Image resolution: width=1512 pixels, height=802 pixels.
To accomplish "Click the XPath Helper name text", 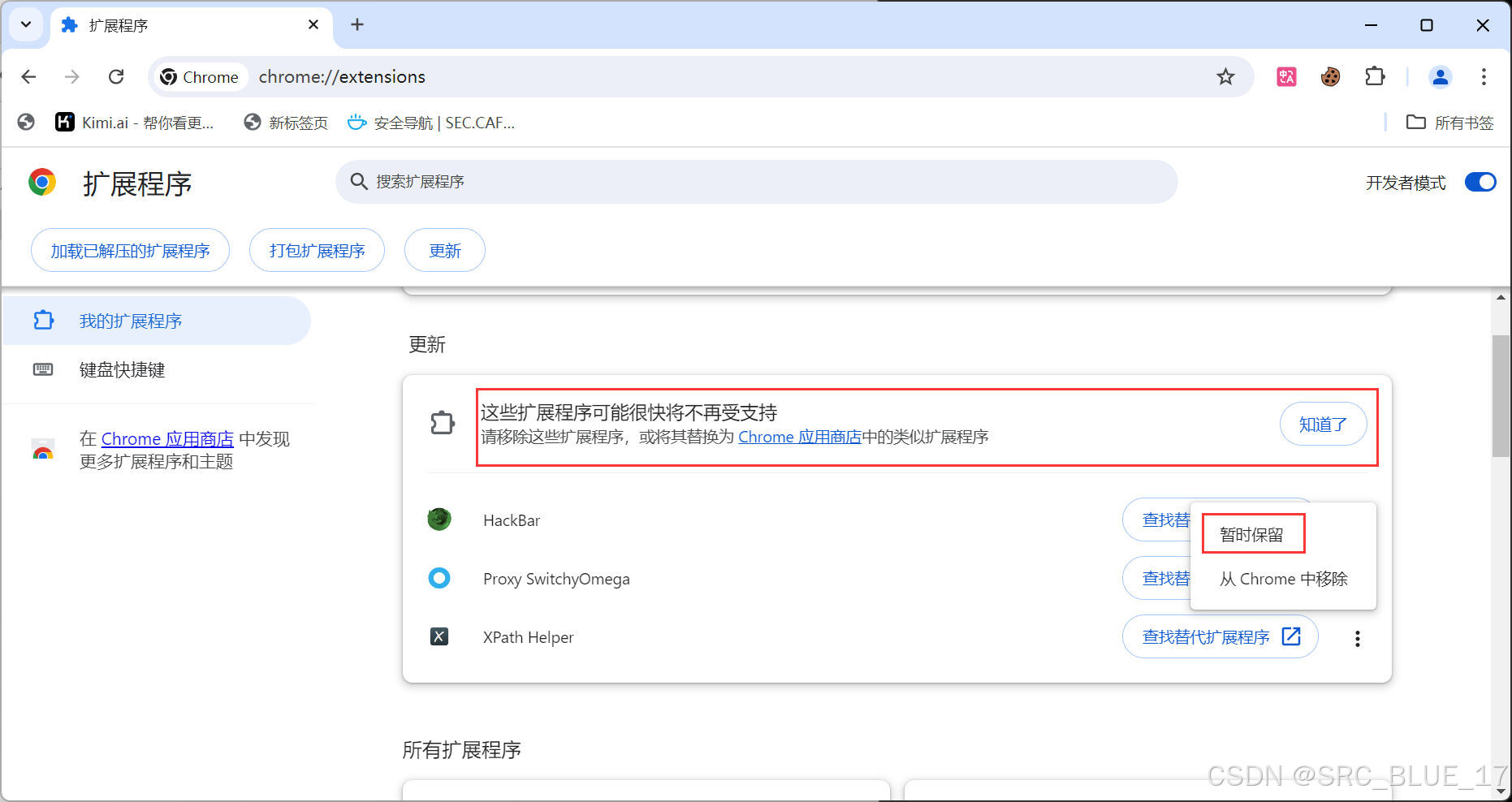I will tap(528, 637).
